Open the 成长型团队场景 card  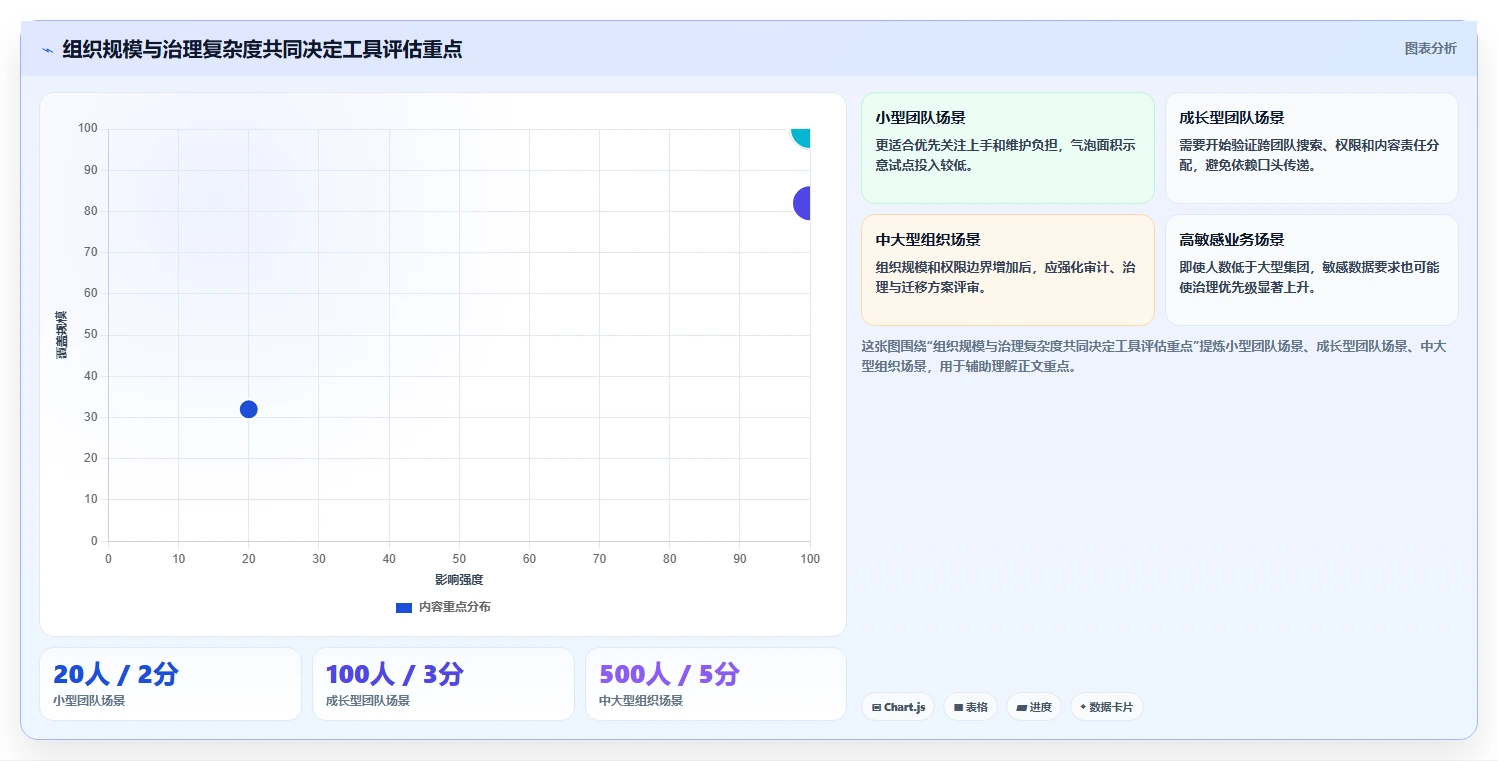tap(1312, 148)
